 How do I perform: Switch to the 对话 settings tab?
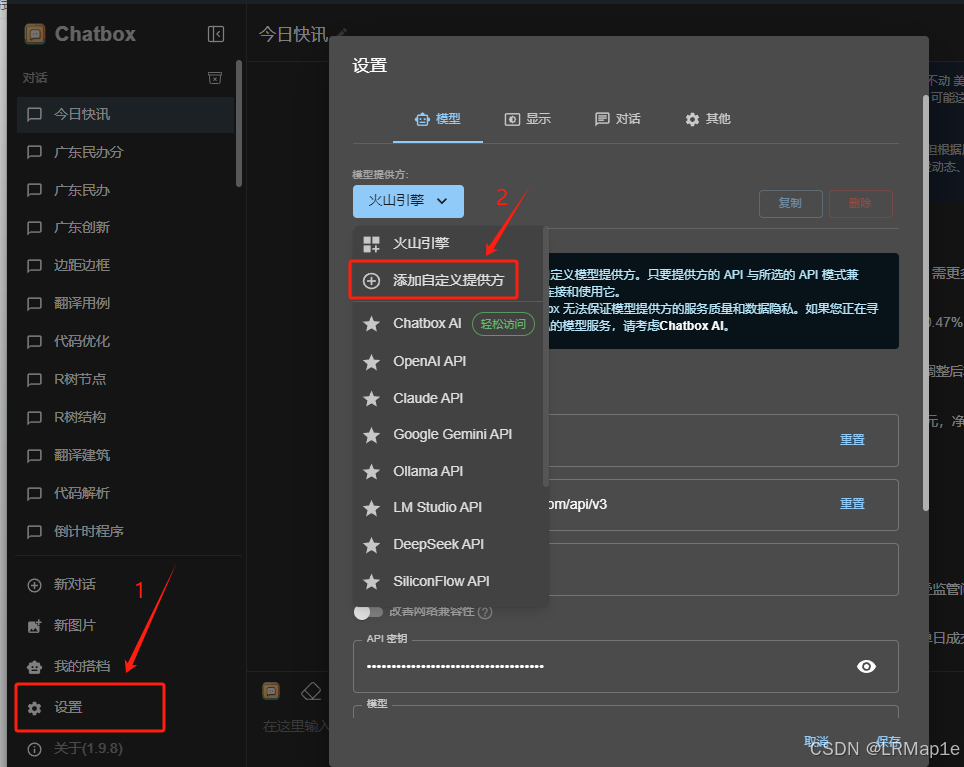point(617,119)
